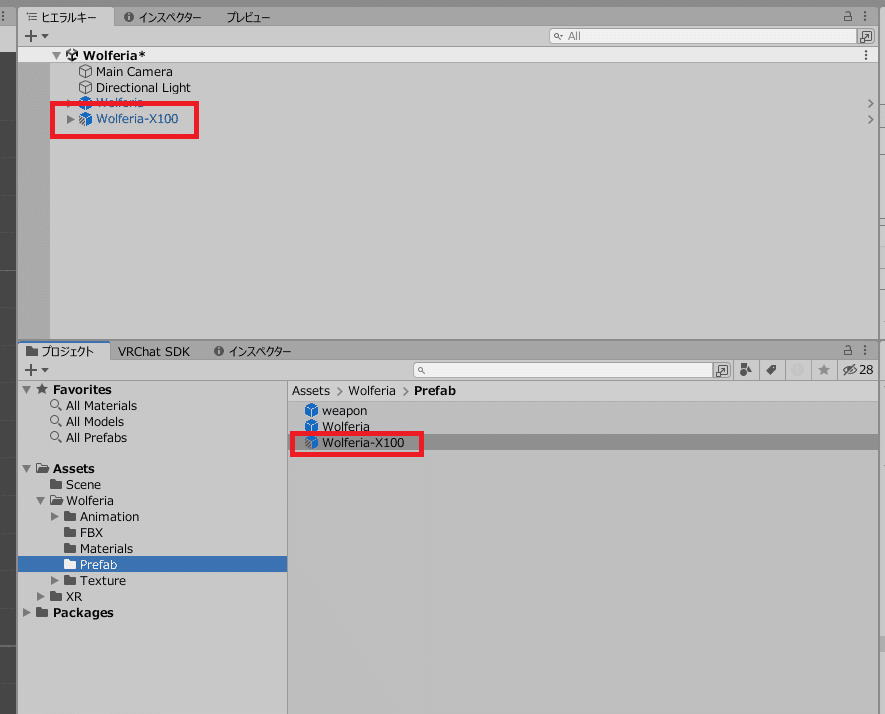The height and width of the screenshot is (714, 885).
Task: Open the Hierarchy panel kebab menu
Action: 865,16
